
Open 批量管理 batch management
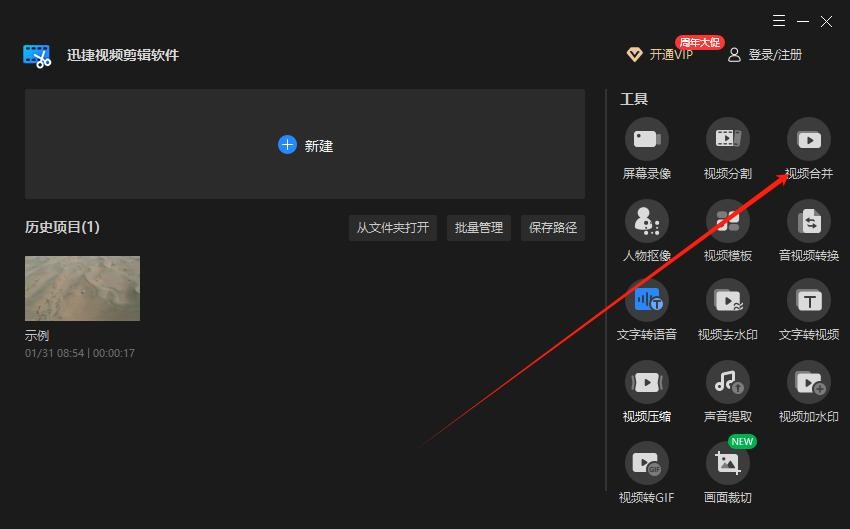479,228
